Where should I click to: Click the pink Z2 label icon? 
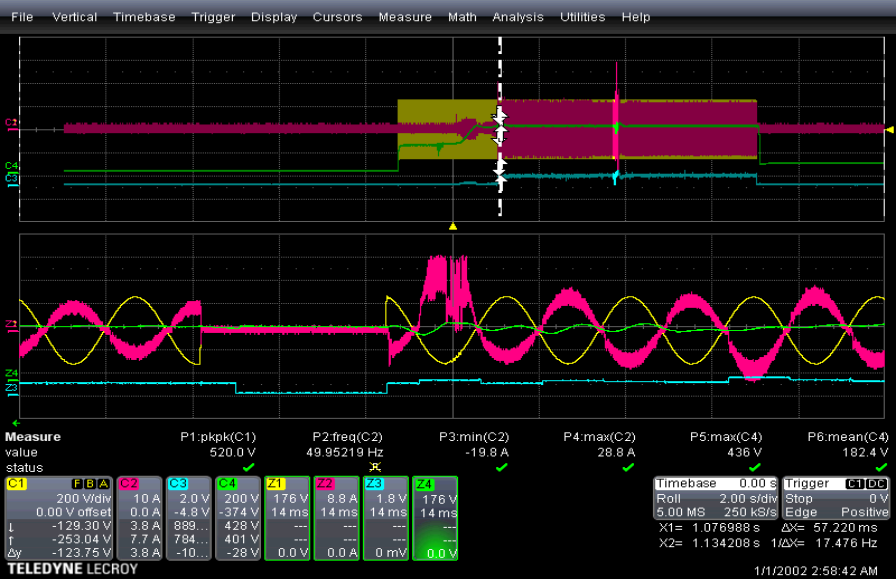325,484
